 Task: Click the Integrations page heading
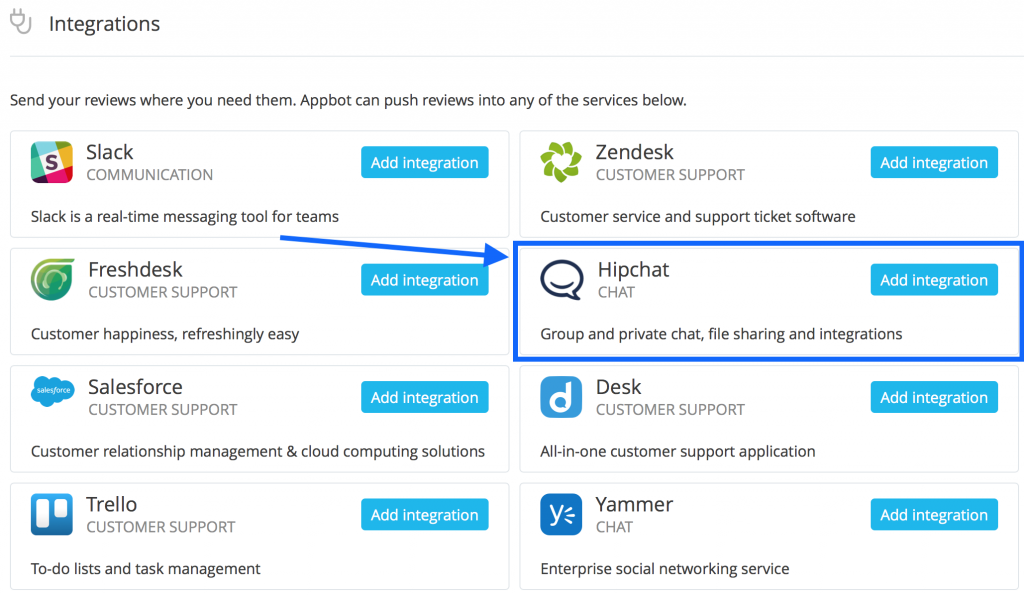click(x=104, y=24)
